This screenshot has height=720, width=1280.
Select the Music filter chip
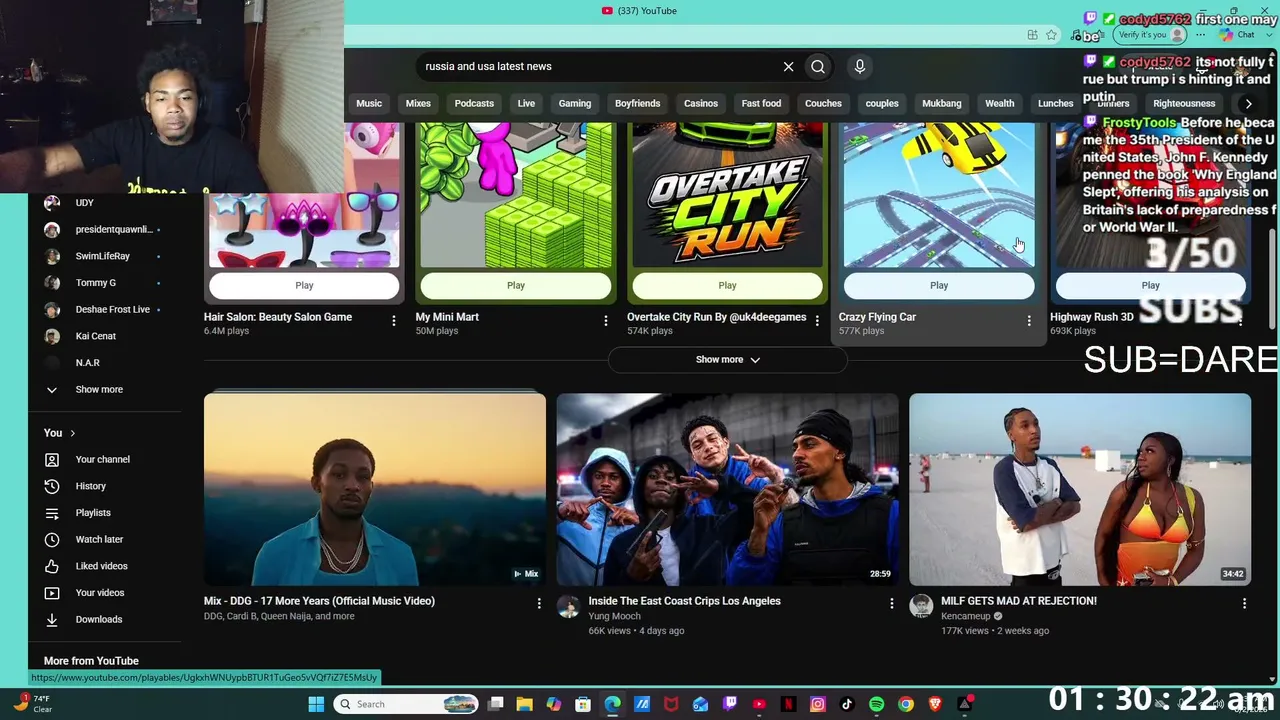click(x=369, y=103)
